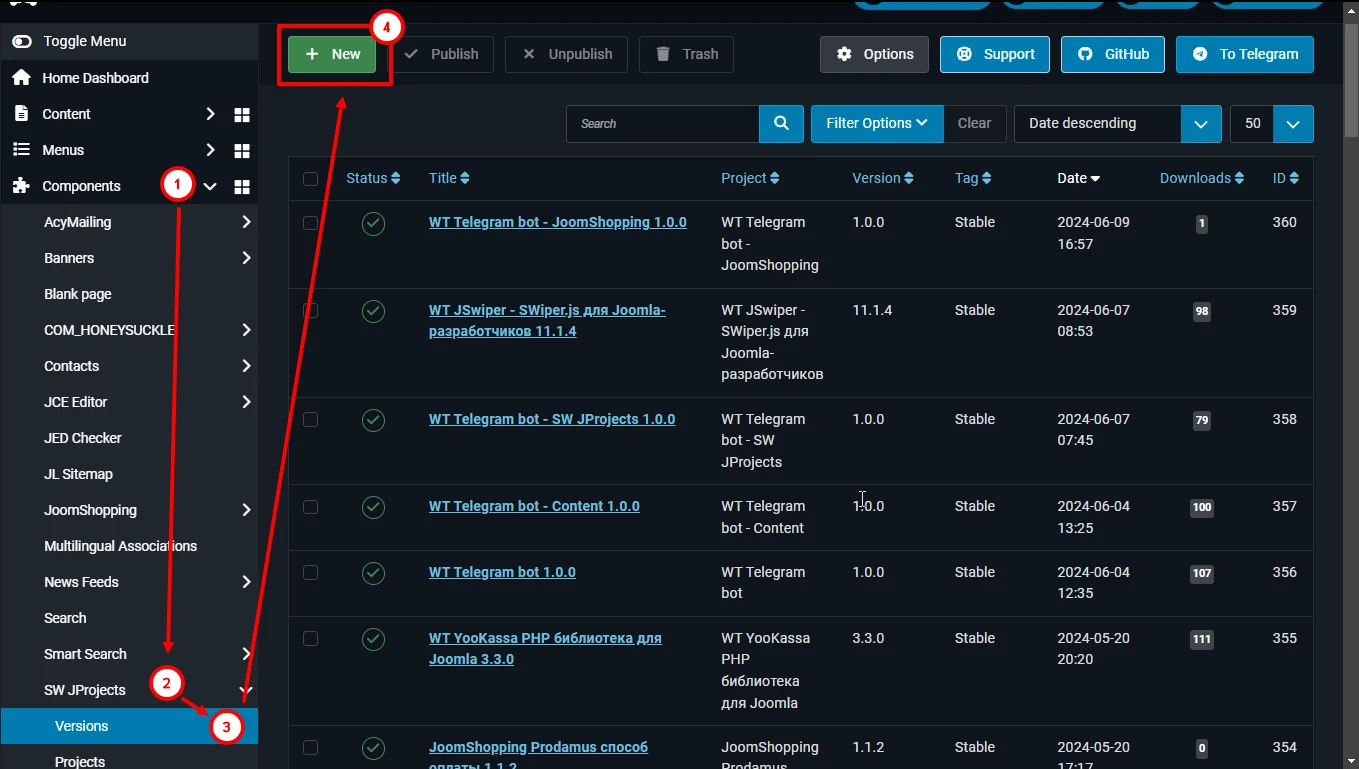Image resolution: width=1359 pixels, height=769 pixels.
Task: Click the New button
Action: (x=332, y=54)
